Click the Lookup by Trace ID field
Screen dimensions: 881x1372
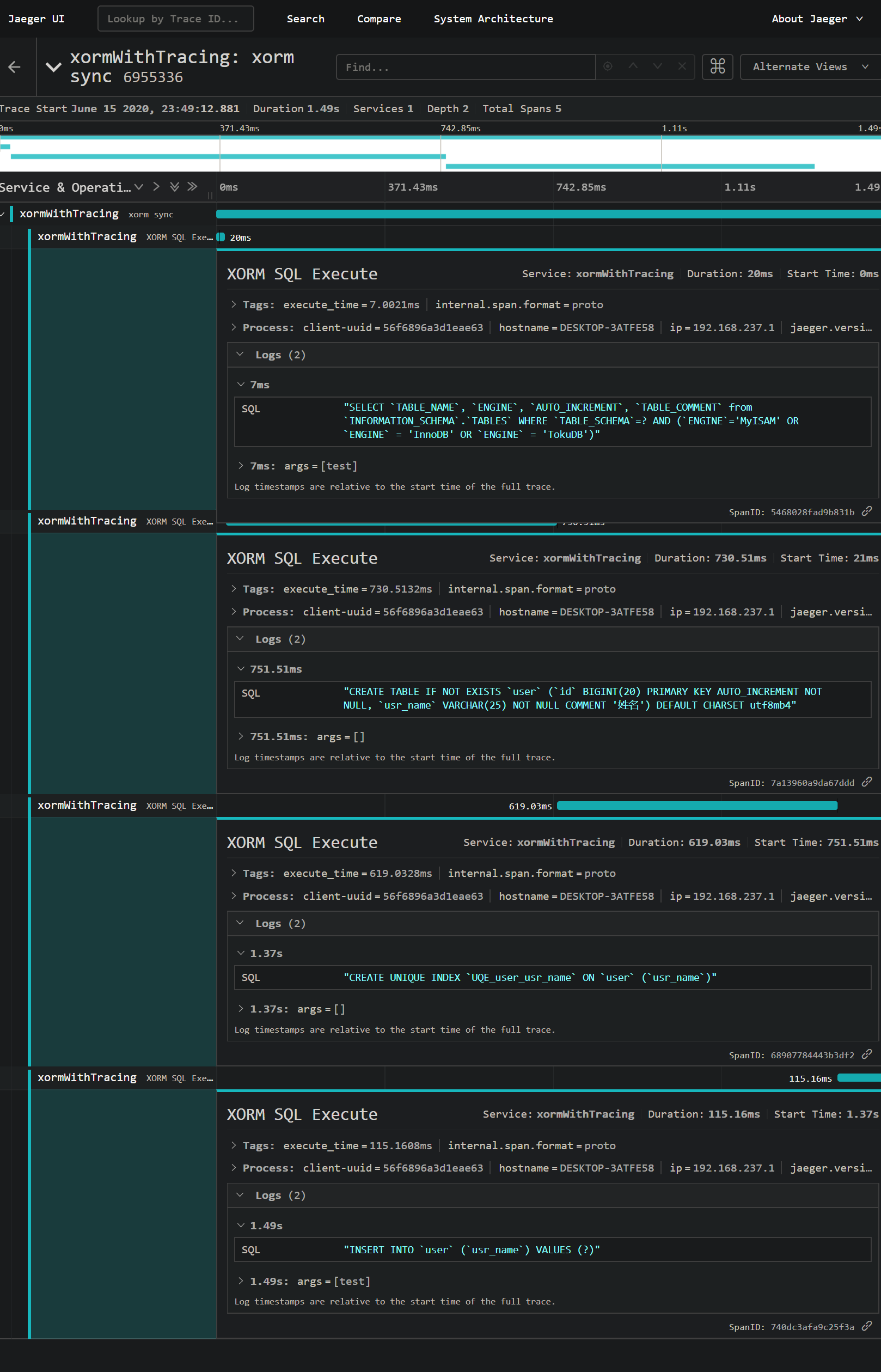[x=176, y=19]
